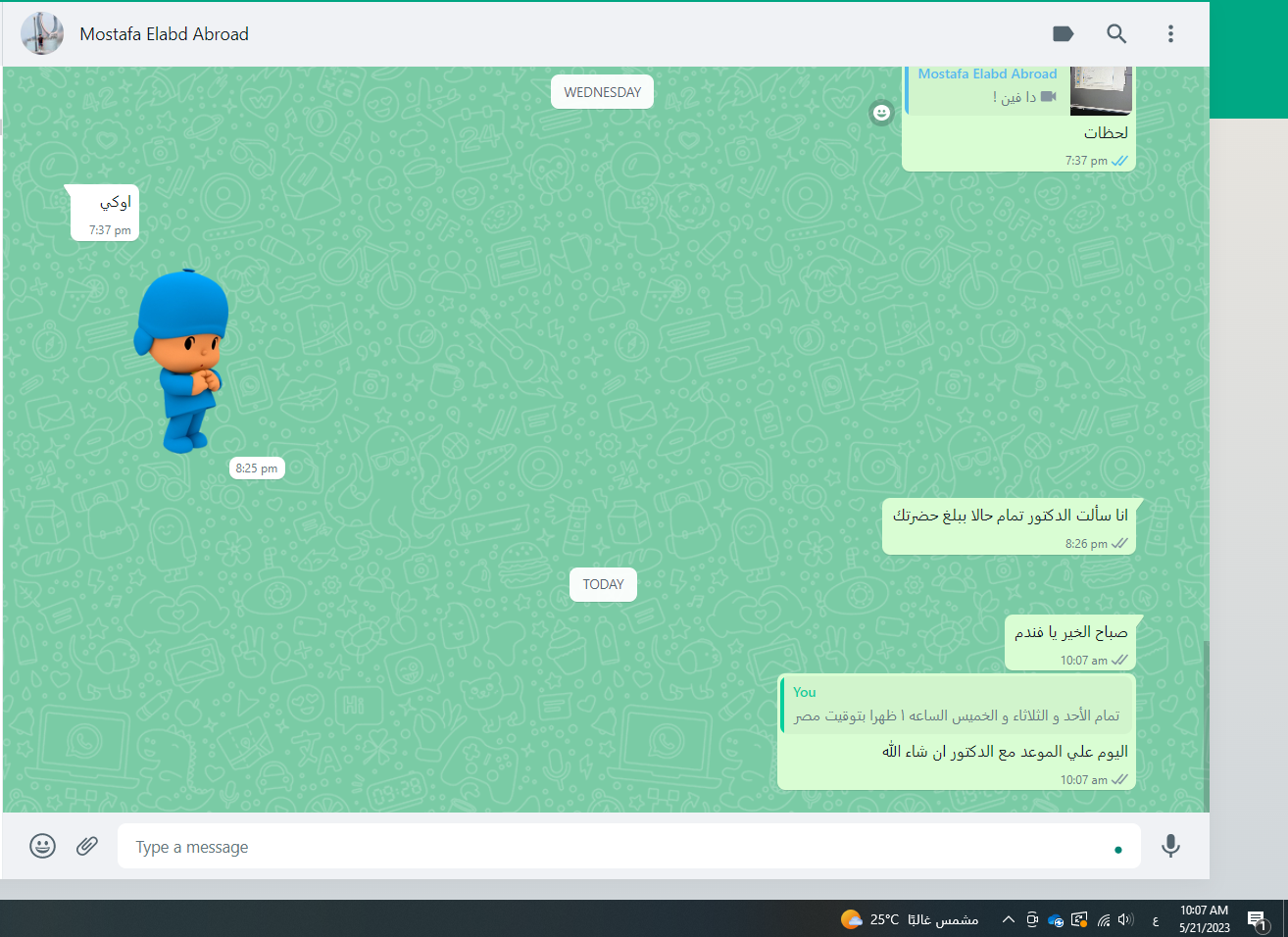Select message انا سألت الدكتور تمام حالا
The width and height of the screenshot is (1288, 937).
coord(1010,526)
